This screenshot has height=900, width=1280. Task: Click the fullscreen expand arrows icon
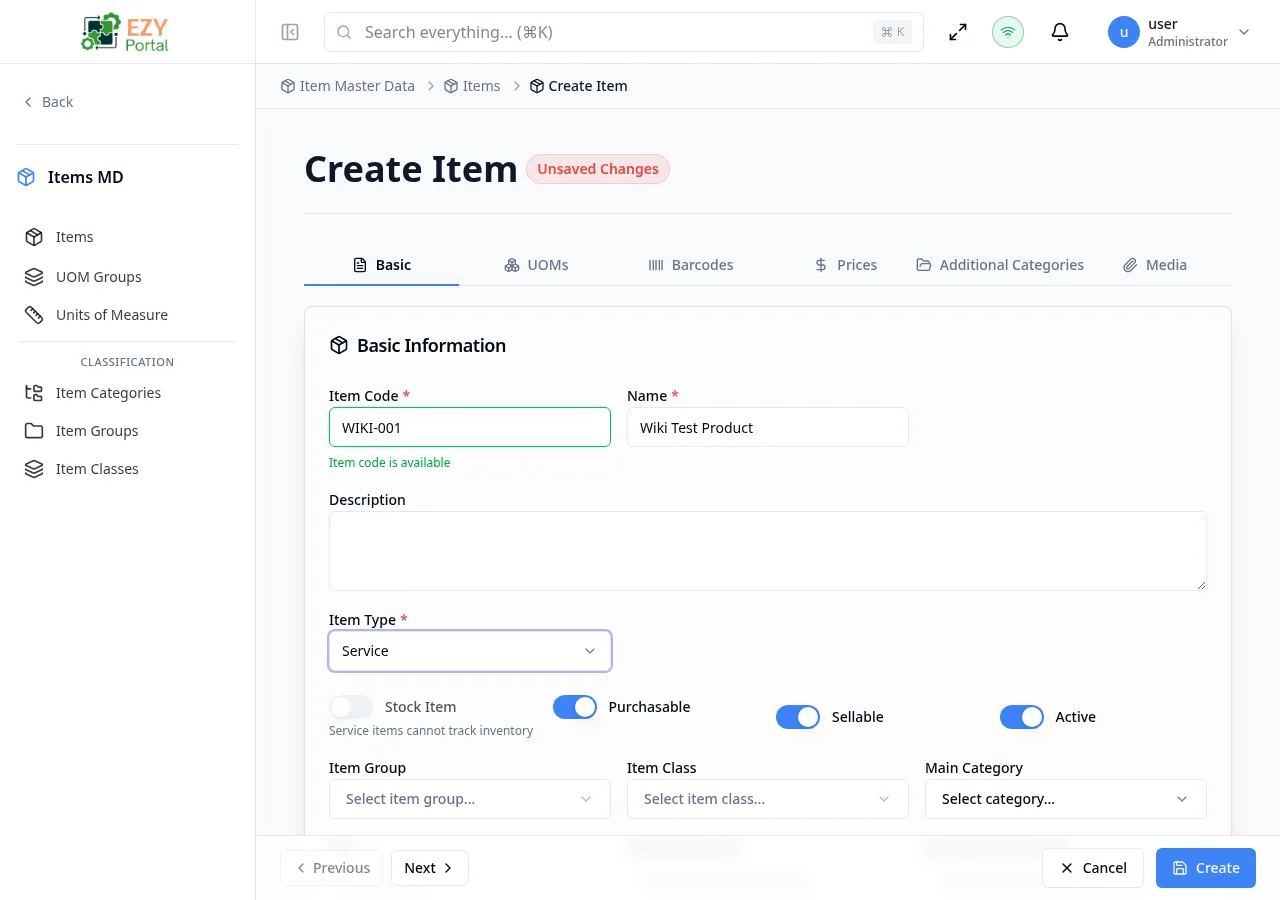click(957, 32)
